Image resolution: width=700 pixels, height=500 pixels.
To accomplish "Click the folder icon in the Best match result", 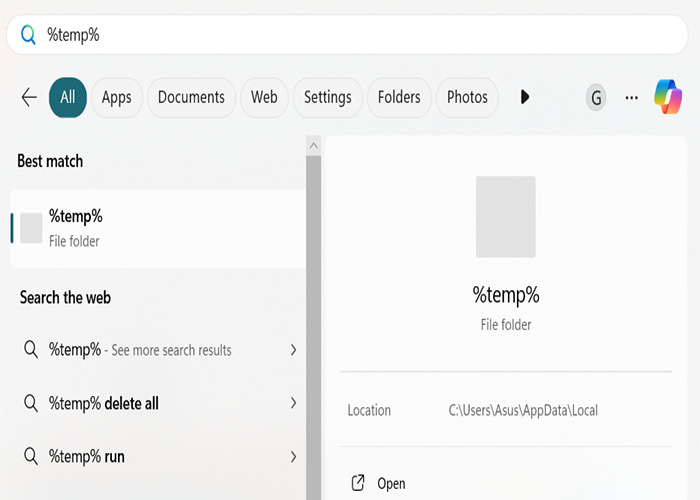I will [31, 228].
